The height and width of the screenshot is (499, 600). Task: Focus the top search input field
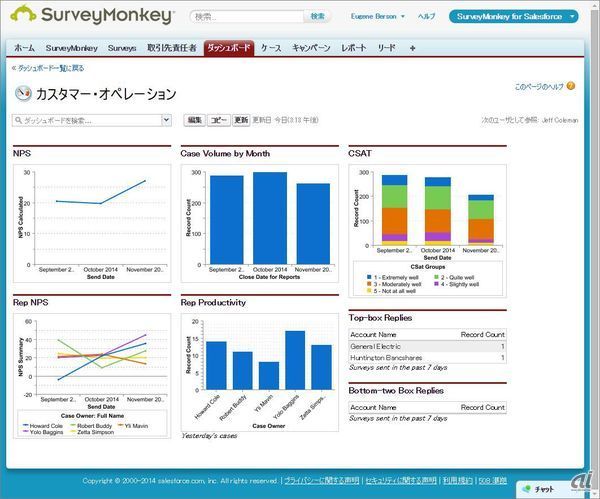coord(247,16)
